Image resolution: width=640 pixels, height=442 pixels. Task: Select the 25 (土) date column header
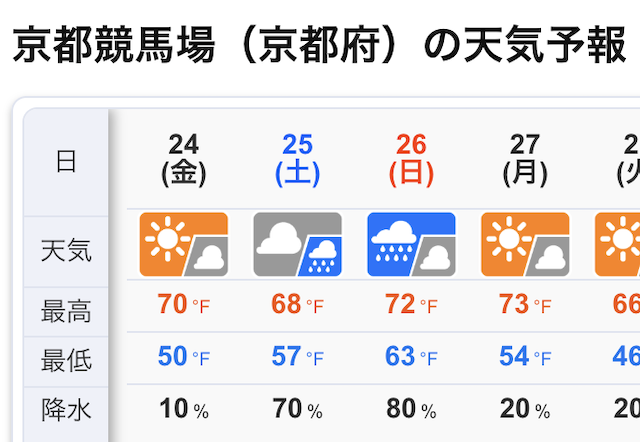[298, 160]
